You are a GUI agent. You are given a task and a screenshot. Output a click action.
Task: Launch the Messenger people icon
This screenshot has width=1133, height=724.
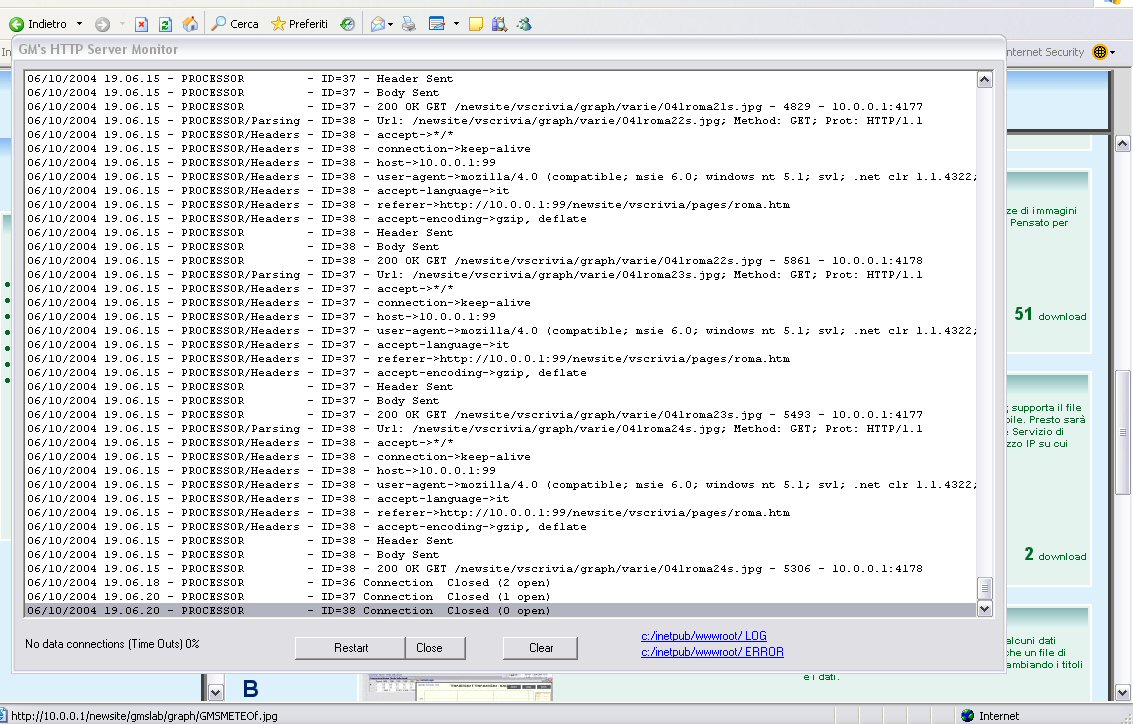coord(524,25)
